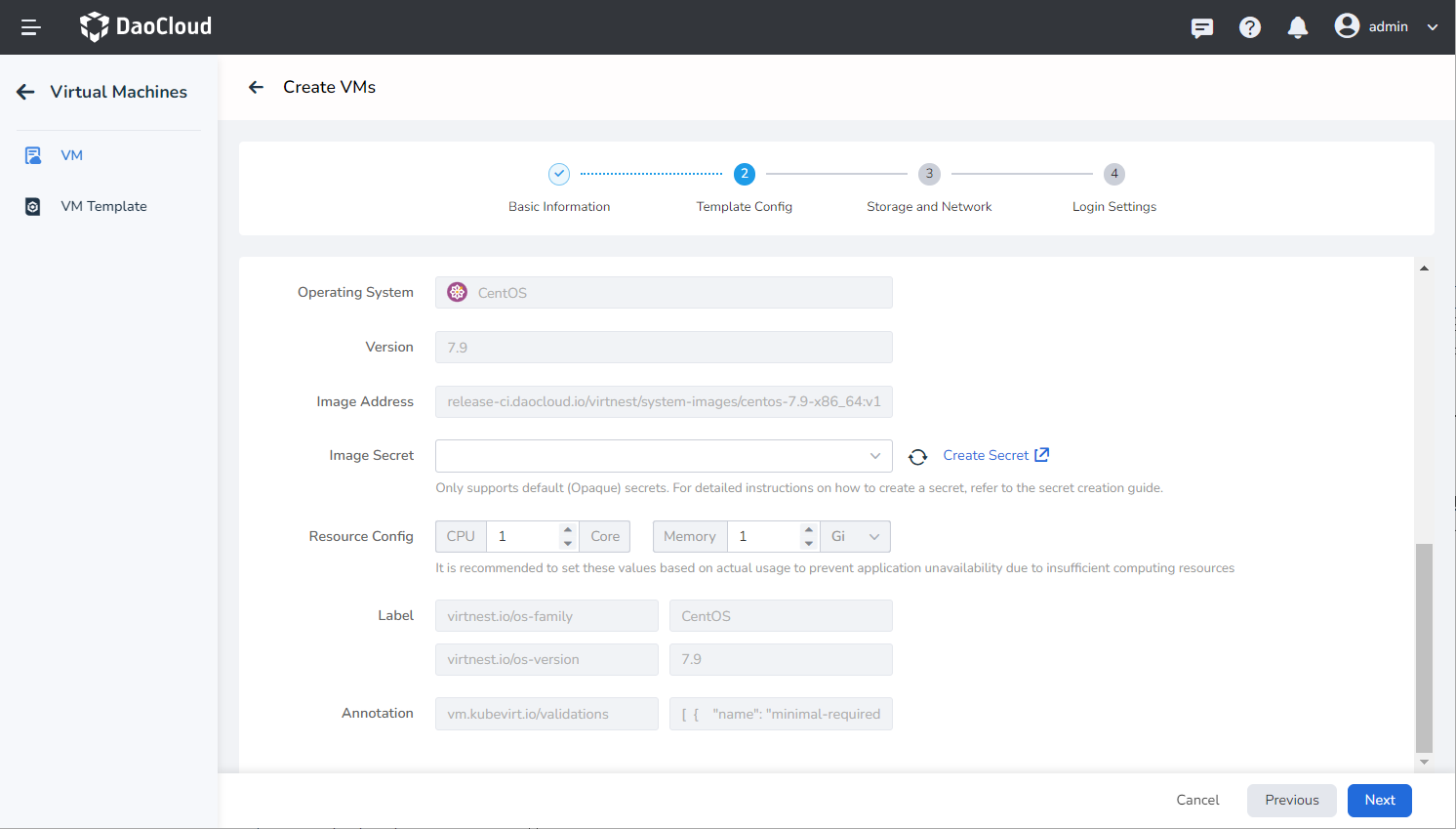Decrease the Memory value

(809, 543)
